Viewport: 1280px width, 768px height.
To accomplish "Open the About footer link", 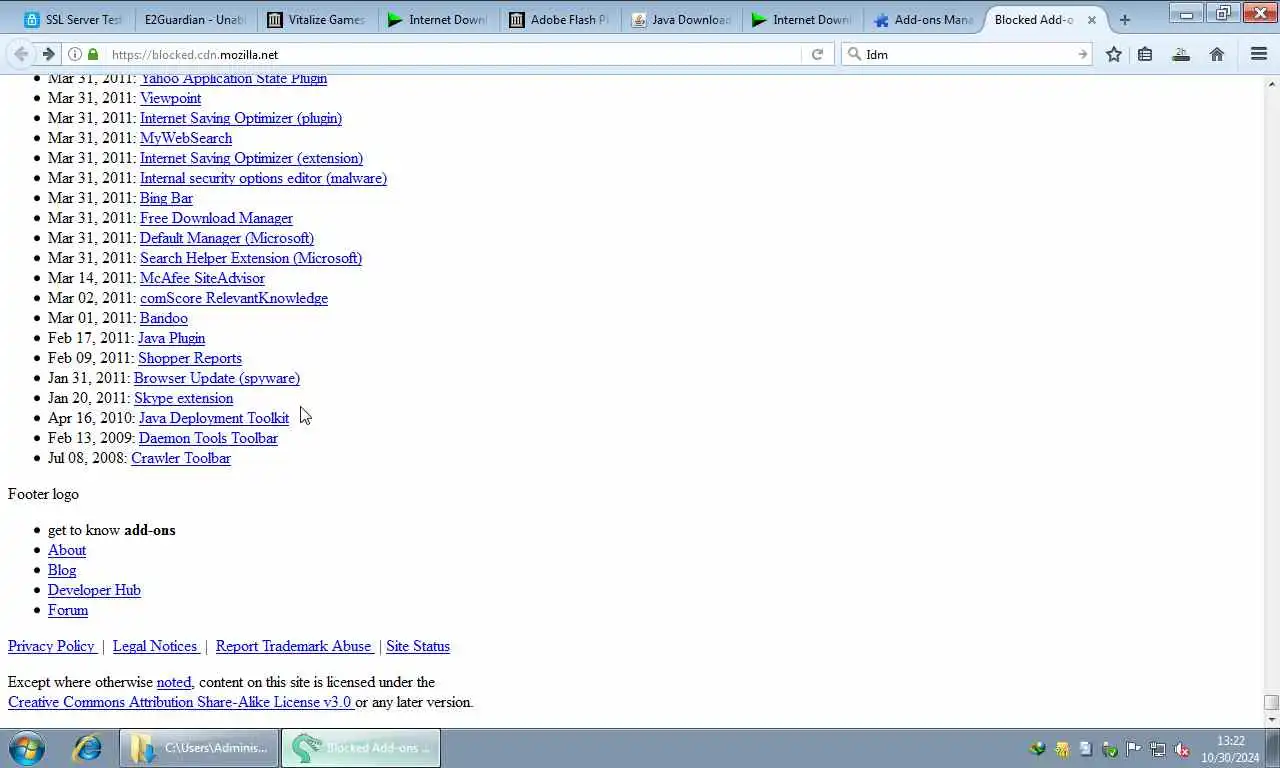I will tap(67, 550).
